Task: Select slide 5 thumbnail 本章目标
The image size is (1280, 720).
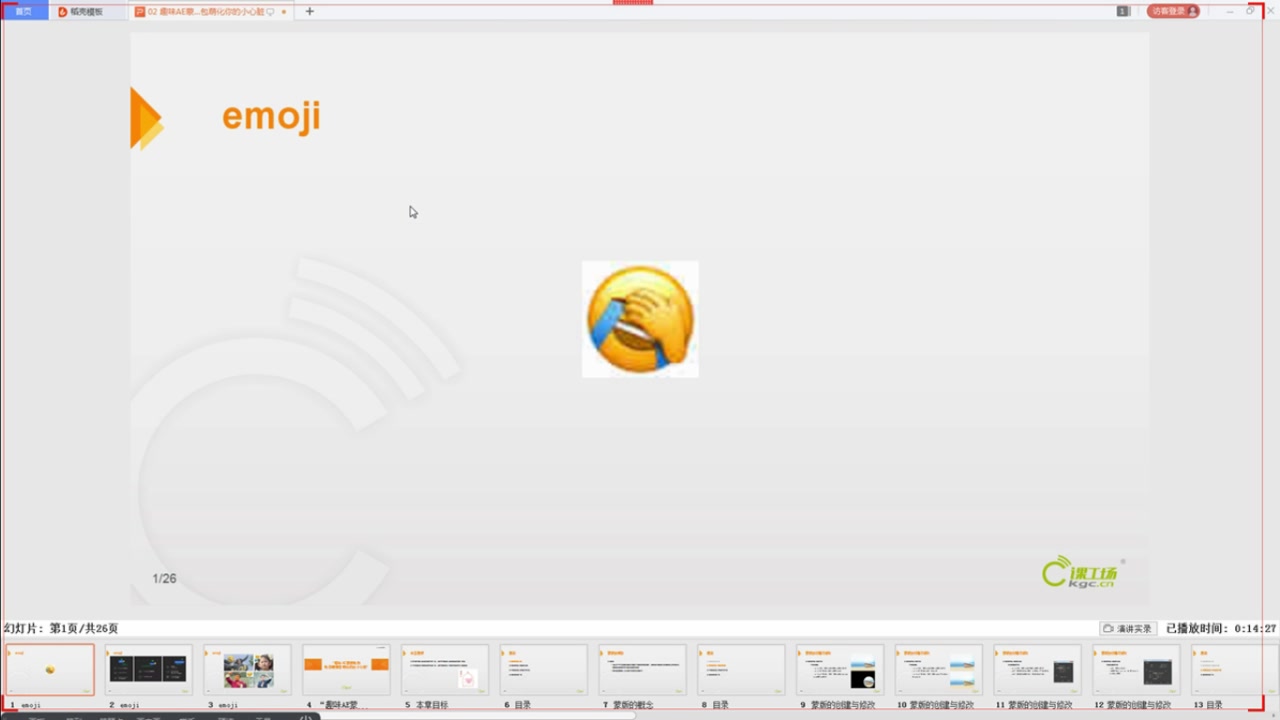Action: click(x=445, y=669)
